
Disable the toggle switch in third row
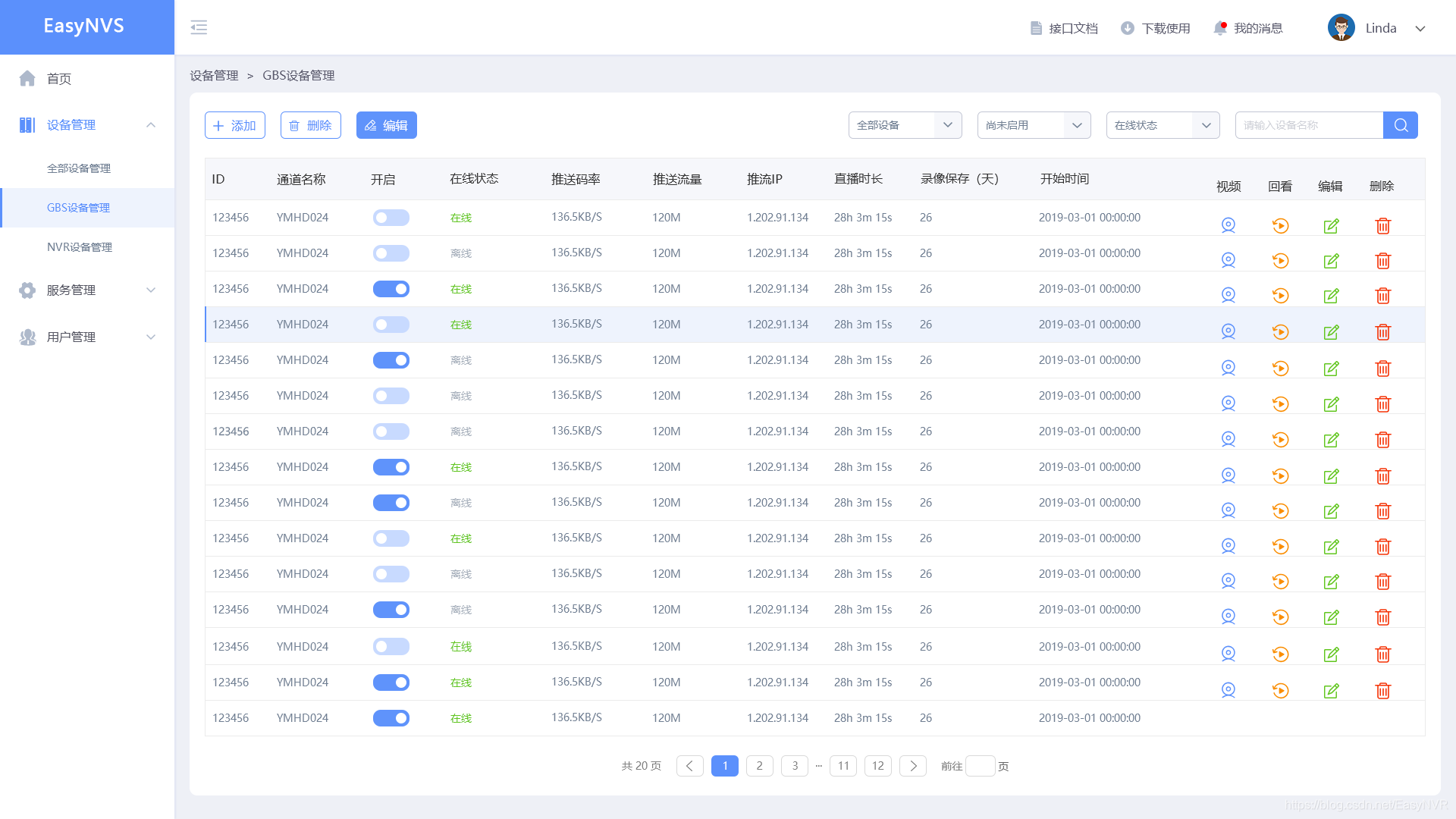(391, 289)
